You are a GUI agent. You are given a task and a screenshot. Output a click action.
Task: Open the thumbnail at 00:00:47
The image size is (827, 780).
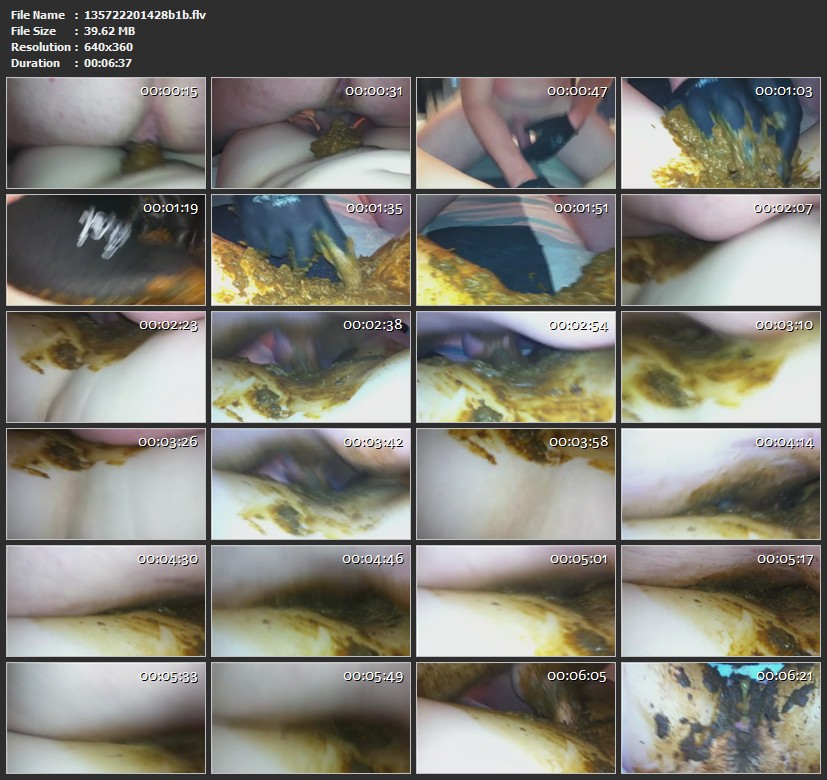coord(515,133)
